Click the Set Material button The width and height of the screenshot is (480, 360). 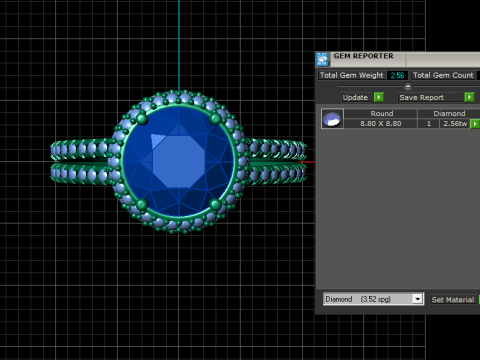453,299
